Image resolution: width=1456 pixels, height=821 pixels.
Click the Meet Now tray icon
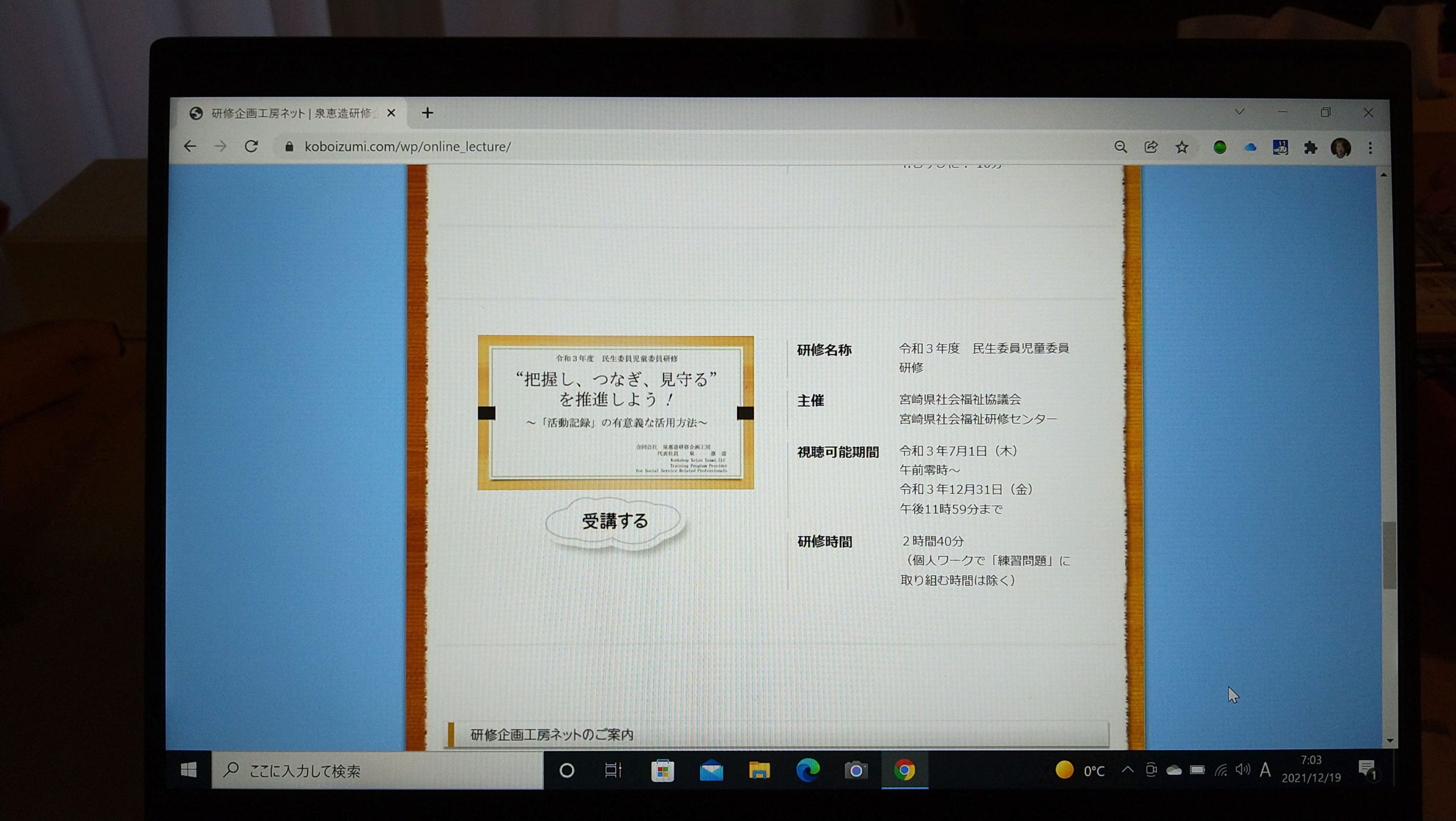click(1151, 770)
